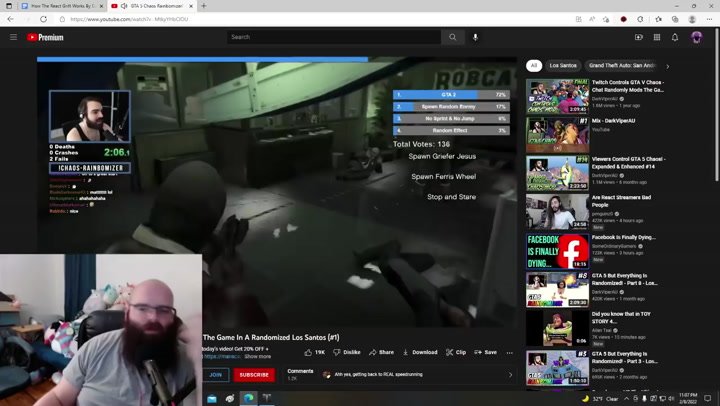The width and height of the screenshot is (720, 406).
Task: Open Are React Streamers Bad People video
Action: [557, 212]
